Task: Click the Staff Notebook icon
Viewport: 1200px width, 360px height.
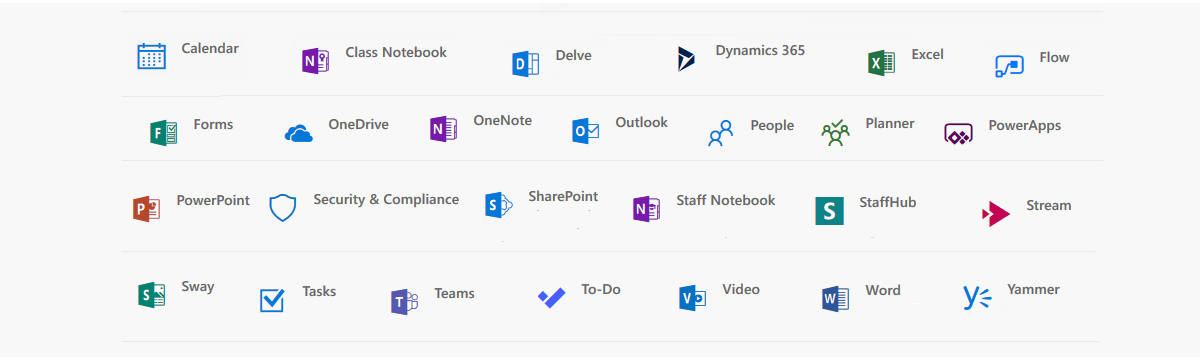Action: coord(646,209)
